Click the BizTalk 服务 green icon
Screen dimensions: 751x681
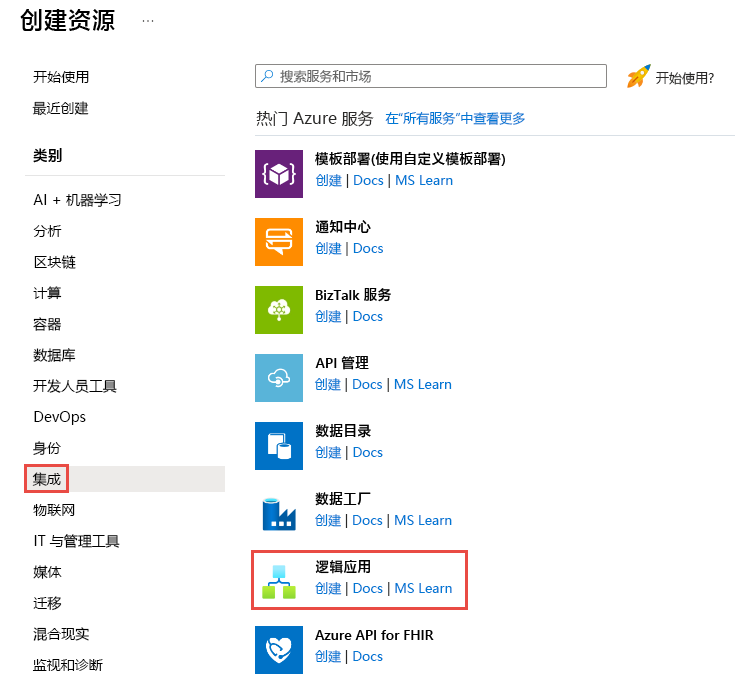click(x=279, y=310)
